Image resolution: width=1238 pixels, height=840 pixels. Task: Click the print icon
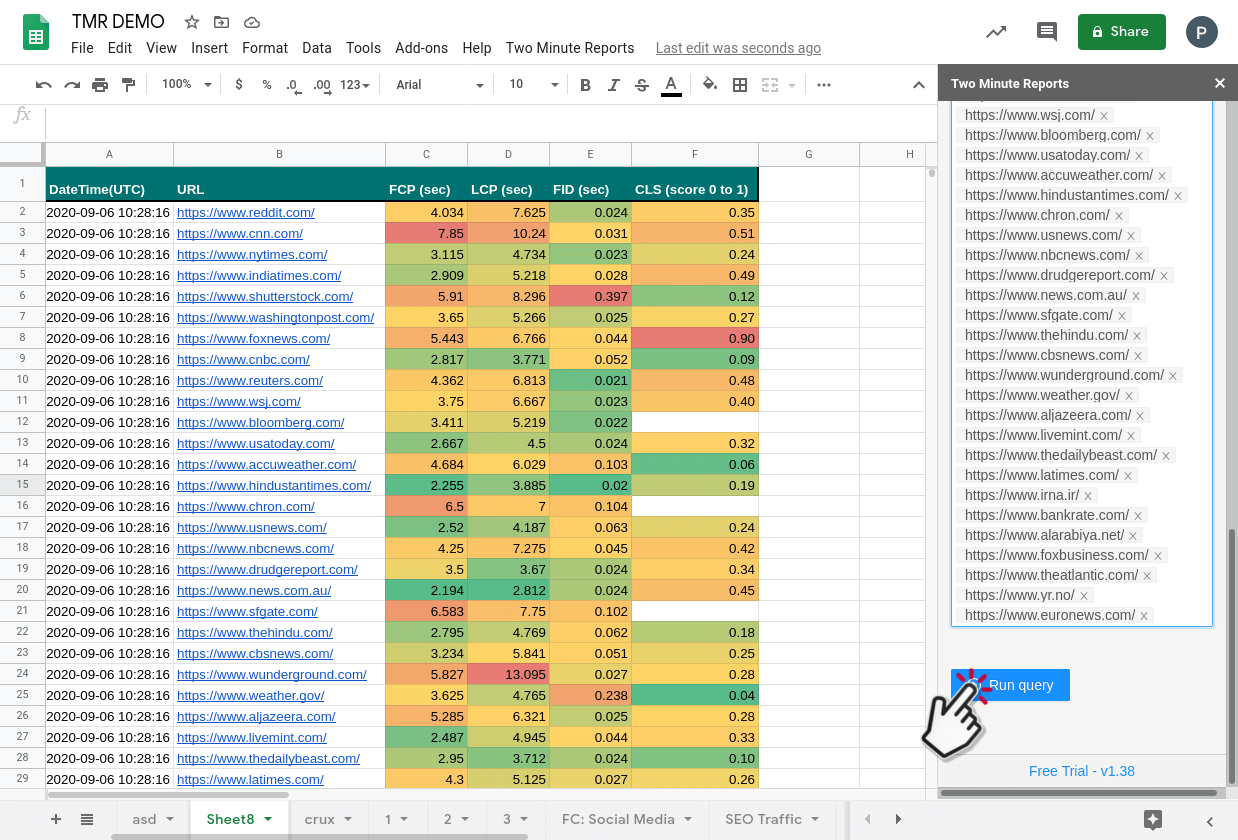pos(100,85)
